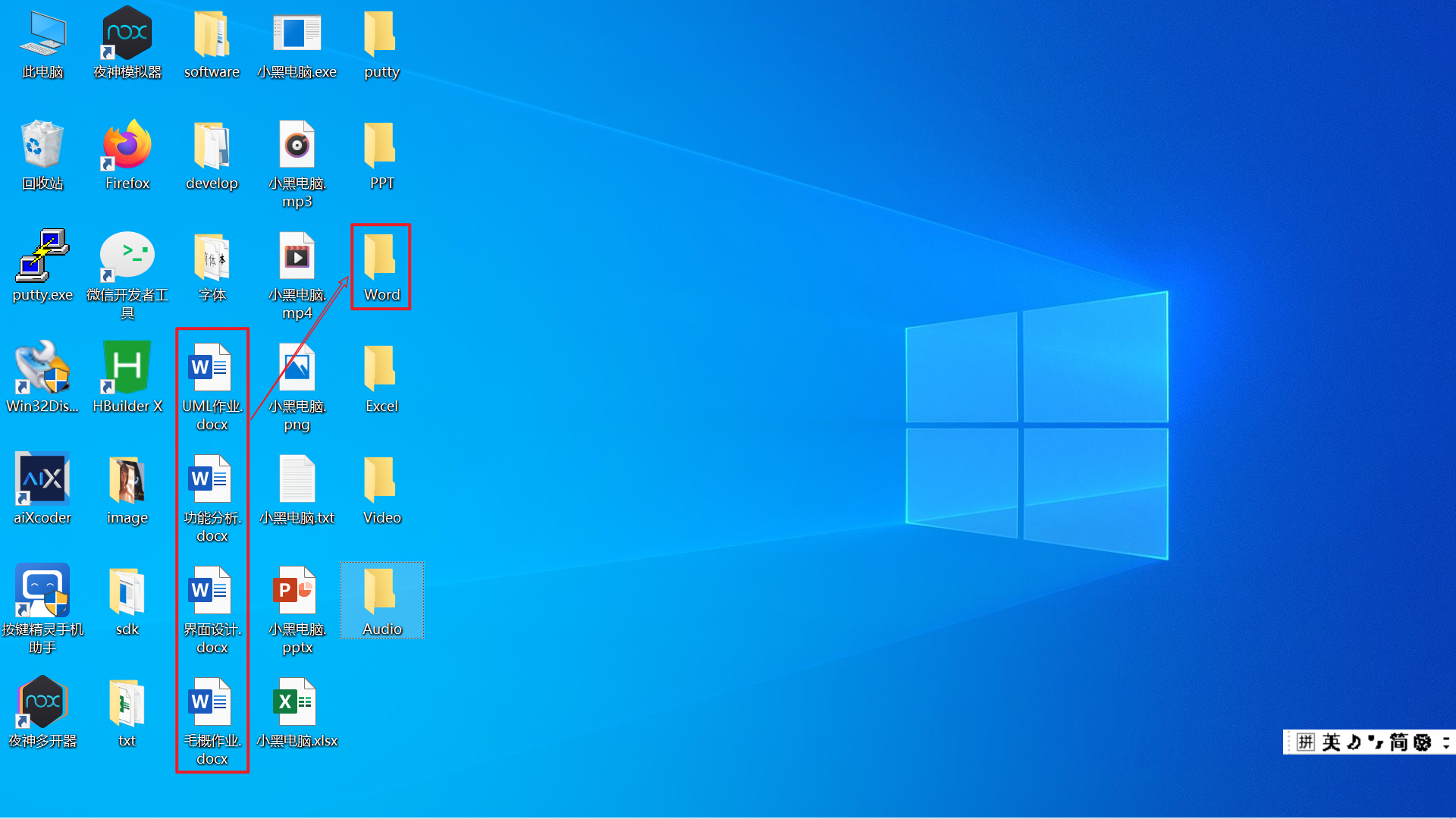Expand IME bar options dropdown arrow
The width and height of the screenshot is (1456, 819).
point(1447,742)
